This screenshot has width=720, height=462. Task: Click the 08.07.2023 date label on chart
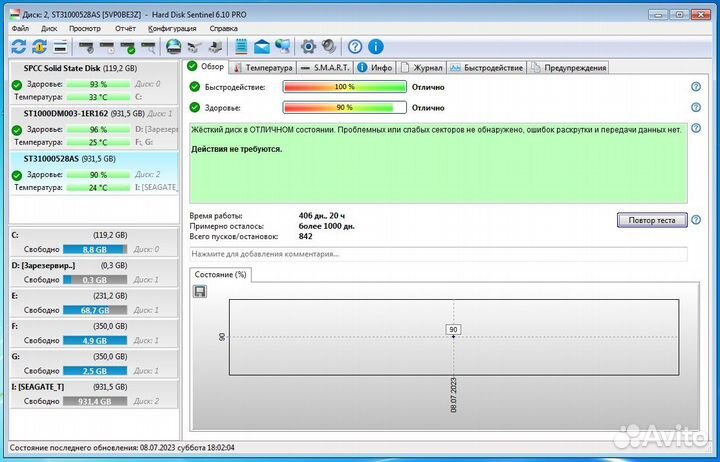pyautogui.click(x=454, y=395)
